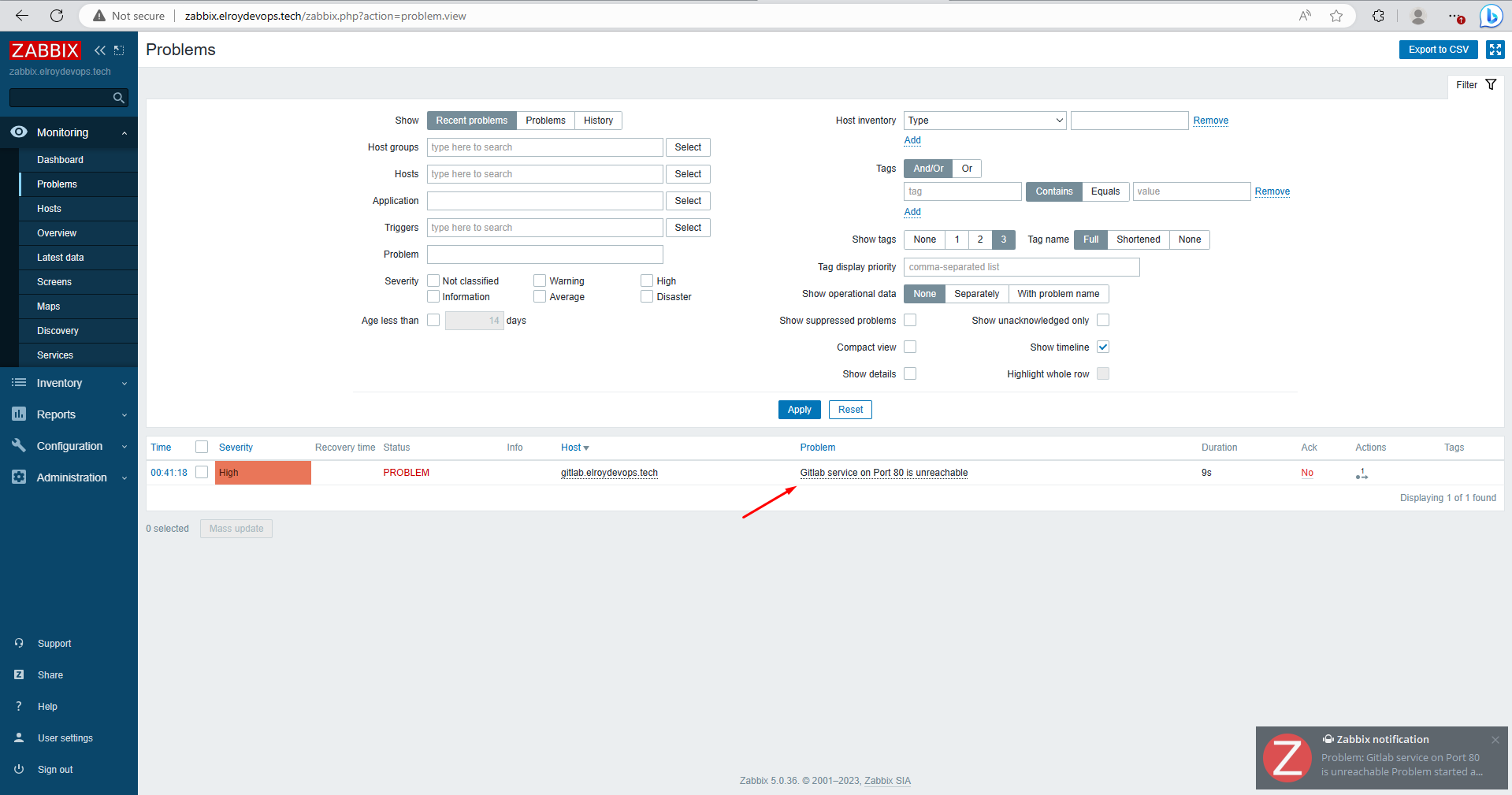Click Export to CSV button
Screen dimensions: 1512x795
[x=1438, y=50]
